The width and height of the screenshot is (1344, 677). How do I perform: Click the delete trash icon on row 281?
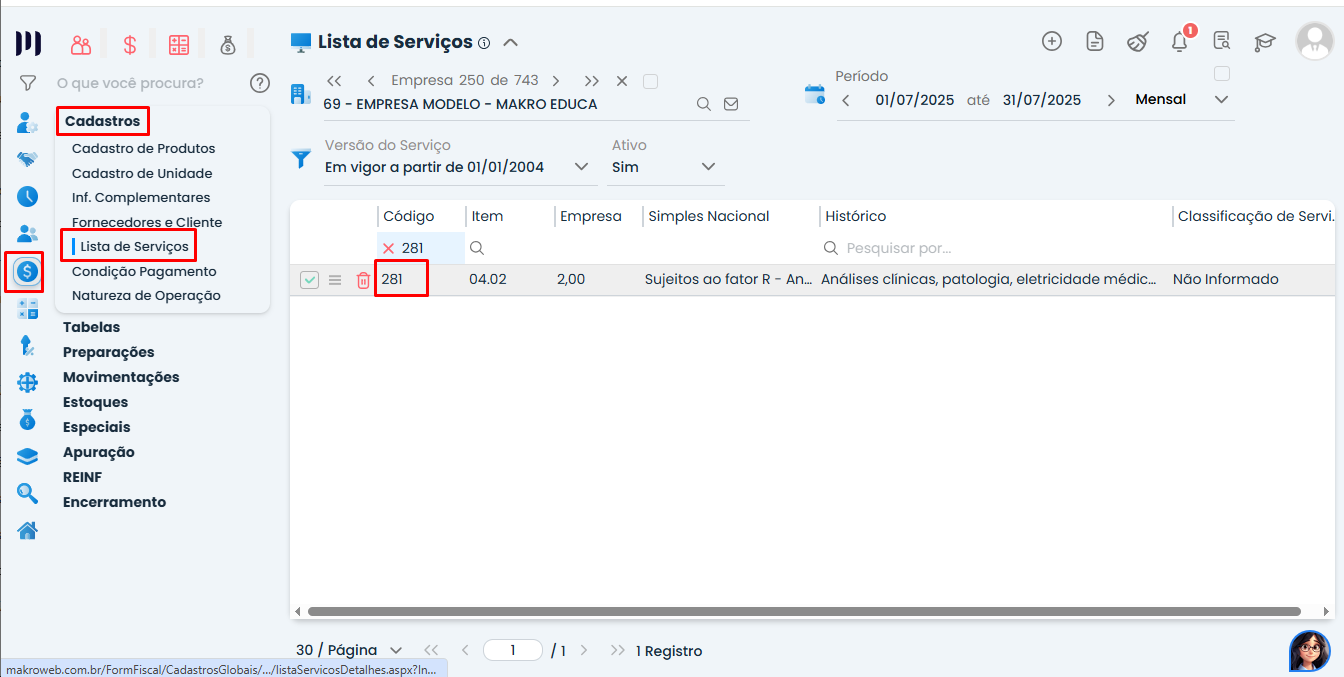click(x=362, y=279)
